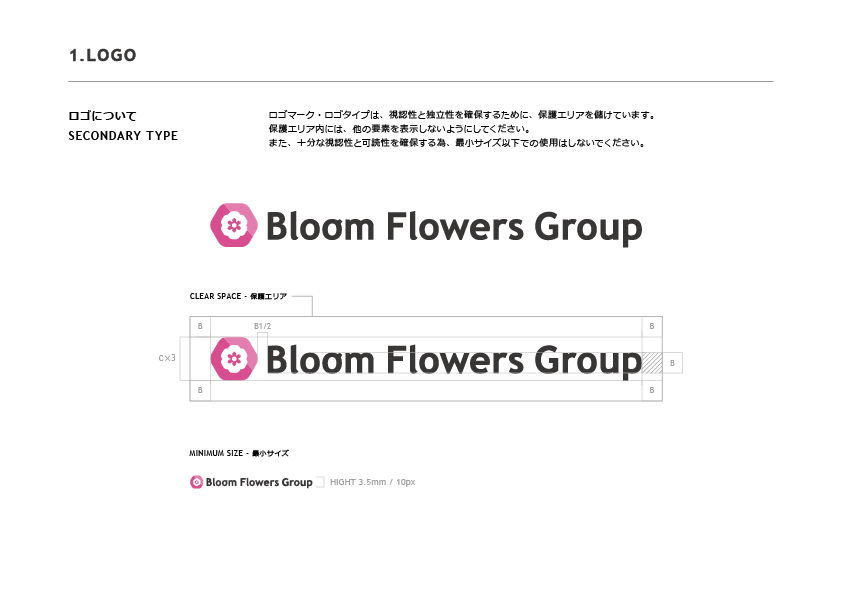Click the large pink flower logo mark
The width and height of the screenshot is (842, 596).
(234, 225)
